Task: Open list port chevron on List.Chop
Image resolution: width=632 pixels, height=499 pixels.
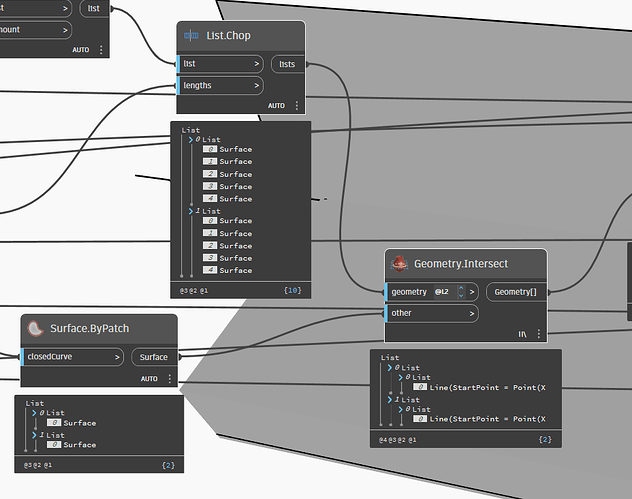Action: click(256, 64)
